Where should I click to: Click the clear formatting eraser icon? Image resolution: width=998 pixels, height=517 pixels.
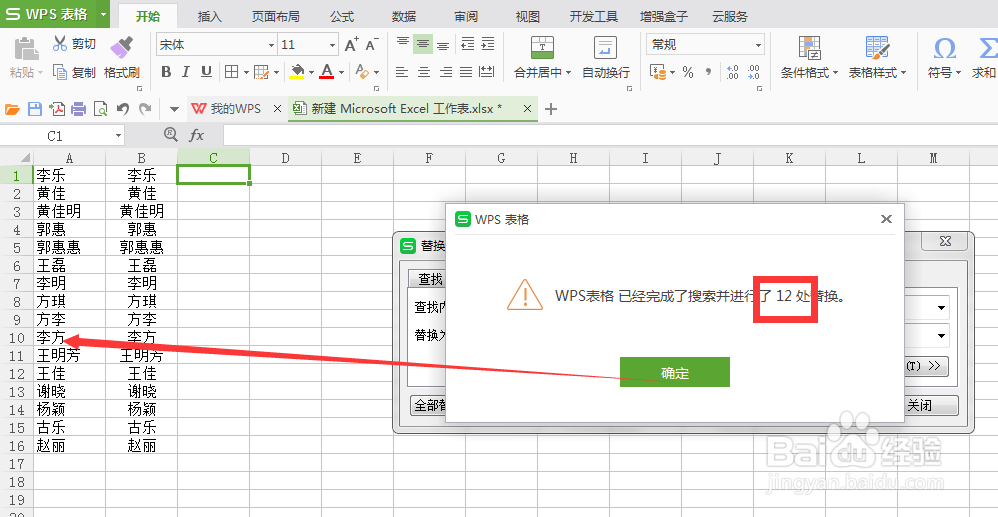coord(362,71)
